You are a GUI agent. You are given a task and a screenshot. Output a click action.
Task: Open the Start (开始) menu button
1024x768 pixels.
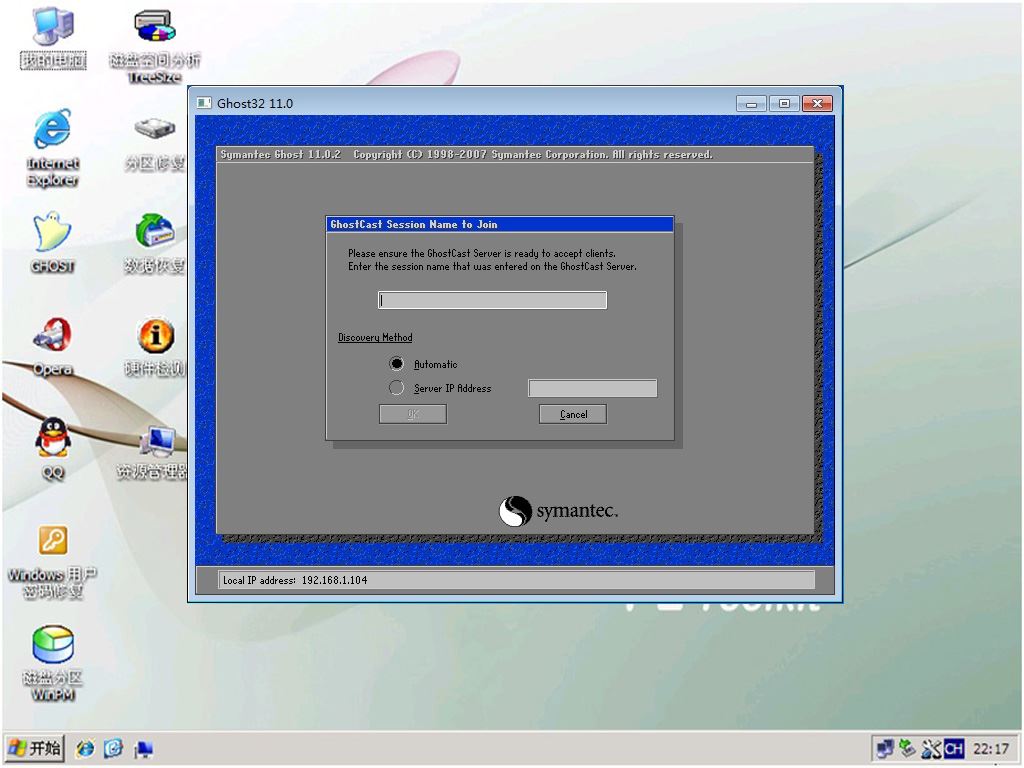pos(35,748)
